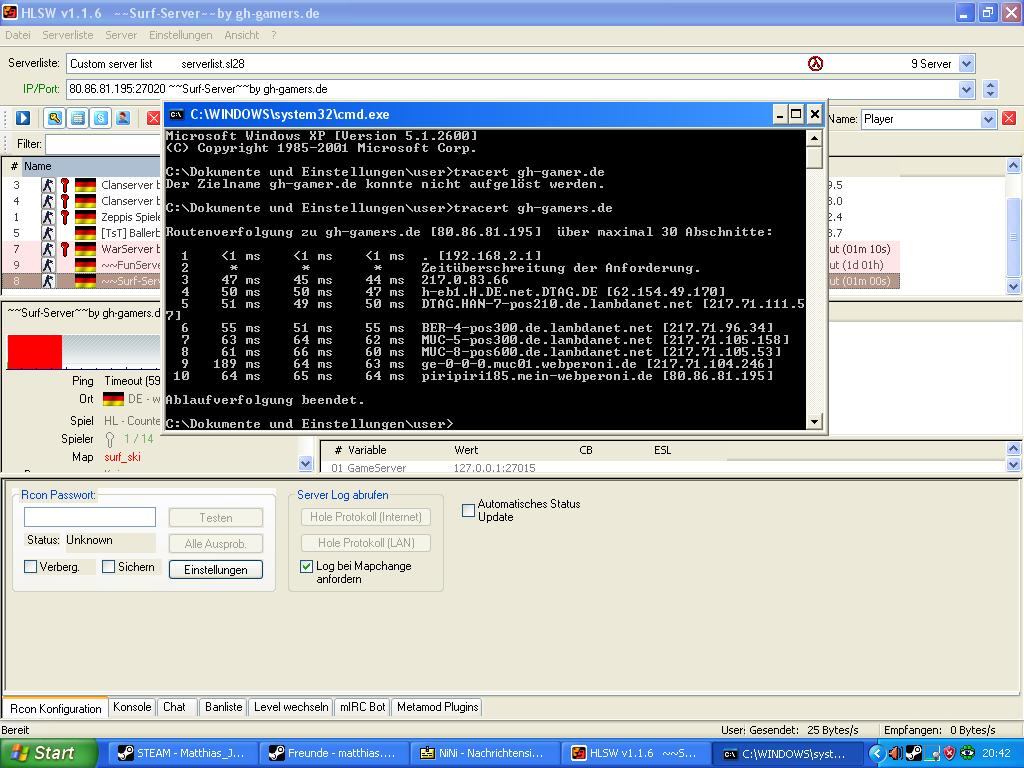Click Counter-Strike icon on Surf-Server row 8
Image resolution: width=1024 pixels, height=768 pixels.
tap(48, 281)
